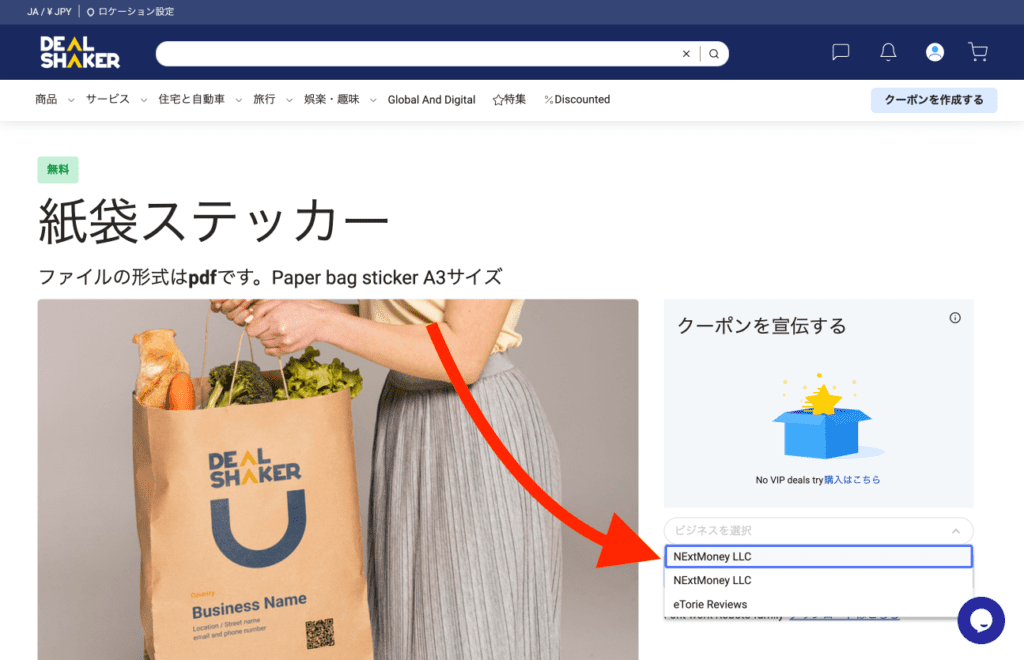Viewport: 1024px width, 660px height.
Task: Click the 紙袋ステッカー title
Action: coord(214,221)
